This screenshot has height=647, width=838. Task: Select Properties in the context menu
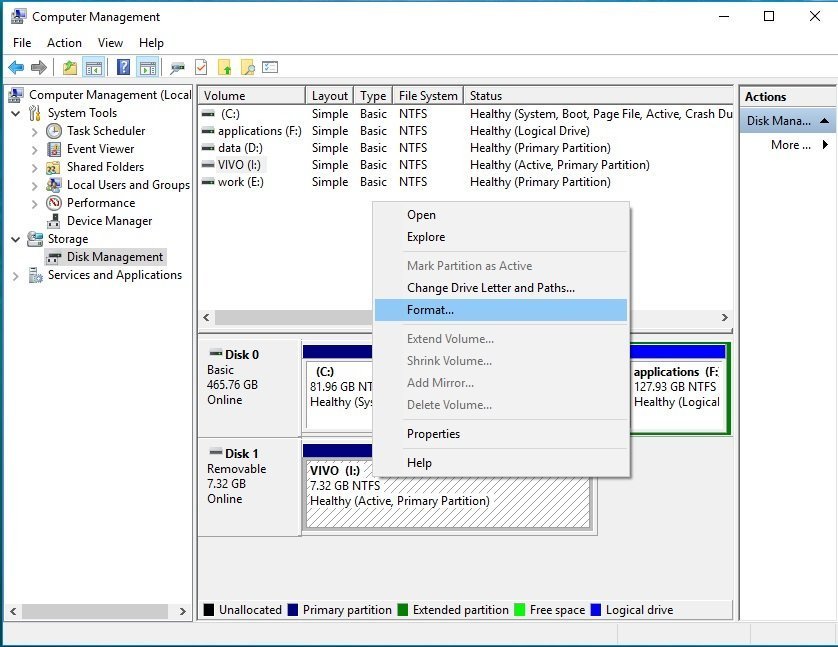[x=501, y=434]
